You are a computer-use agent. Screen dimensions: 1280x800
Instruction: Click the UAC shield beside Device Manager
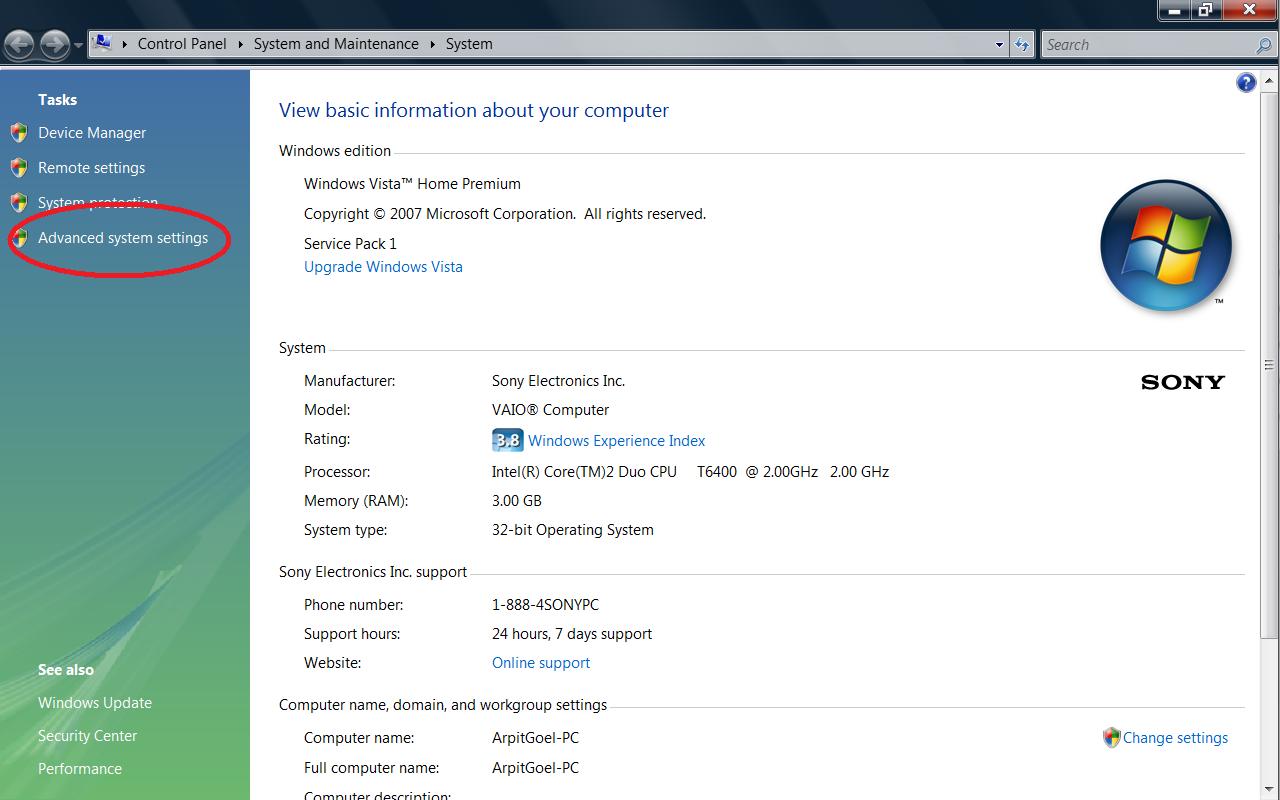click(20, 132)
